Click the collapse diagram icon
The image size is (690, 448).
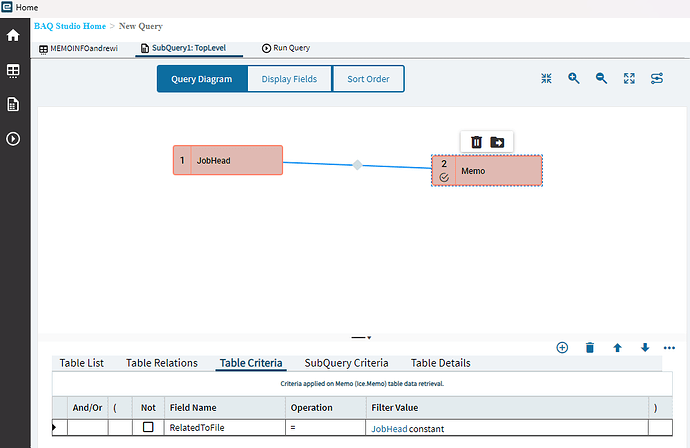point(546,78)
